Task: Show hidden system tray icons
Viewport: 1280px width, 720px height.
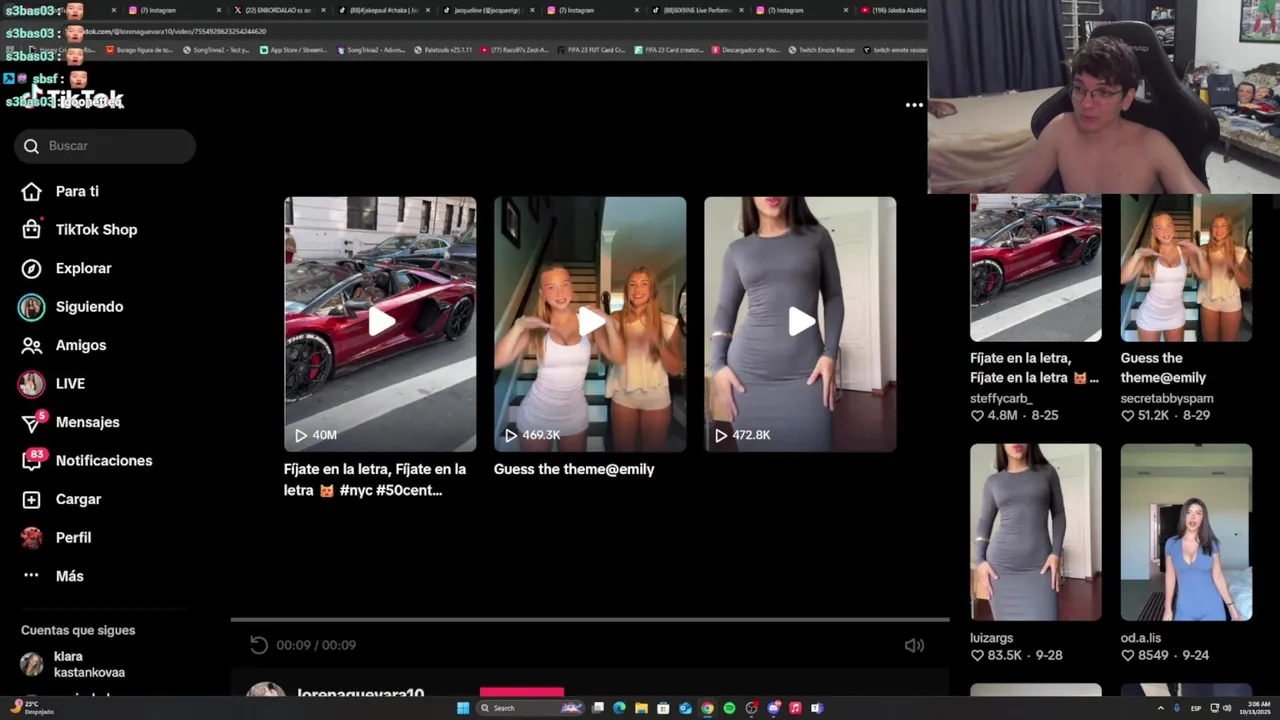Action: pyautogui.click(x=1161, y=708)
